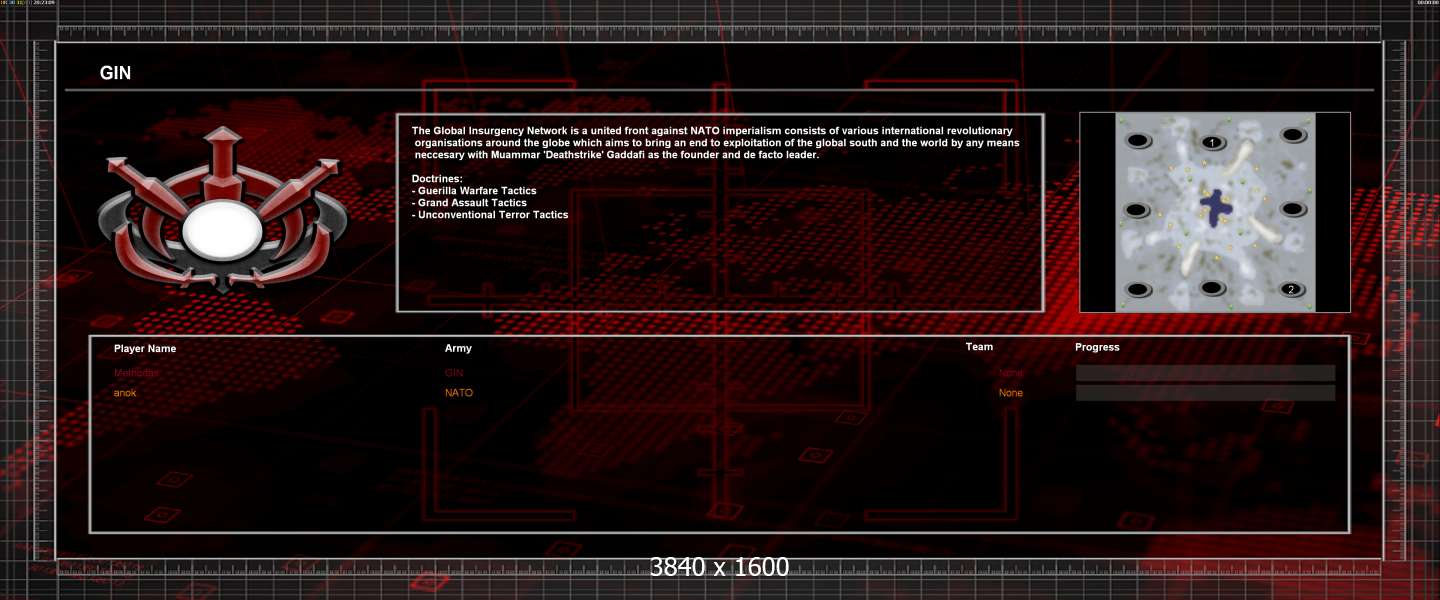
Task: Click the bottom-left empty start slot on minimap
Action: [1138, 290]
